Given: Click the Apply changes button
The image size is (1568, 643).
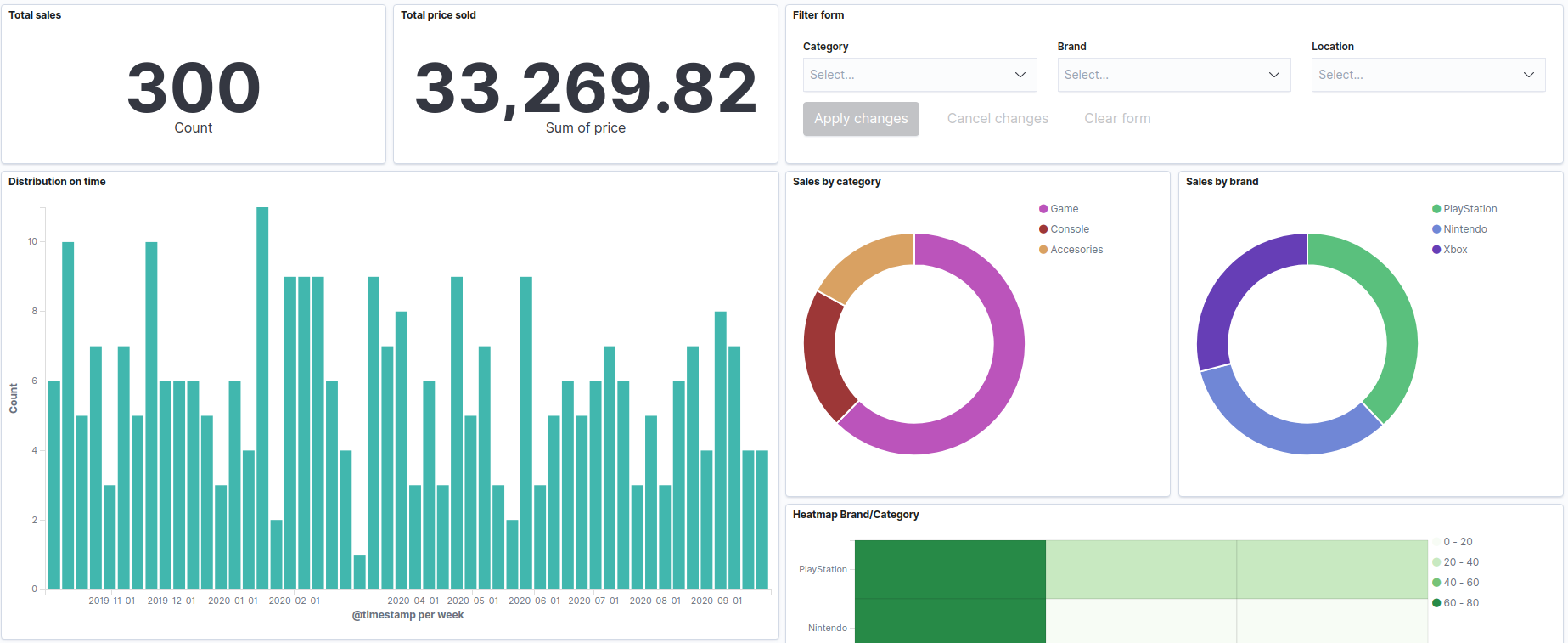Looking at the screenshot, I should (861, 119).
